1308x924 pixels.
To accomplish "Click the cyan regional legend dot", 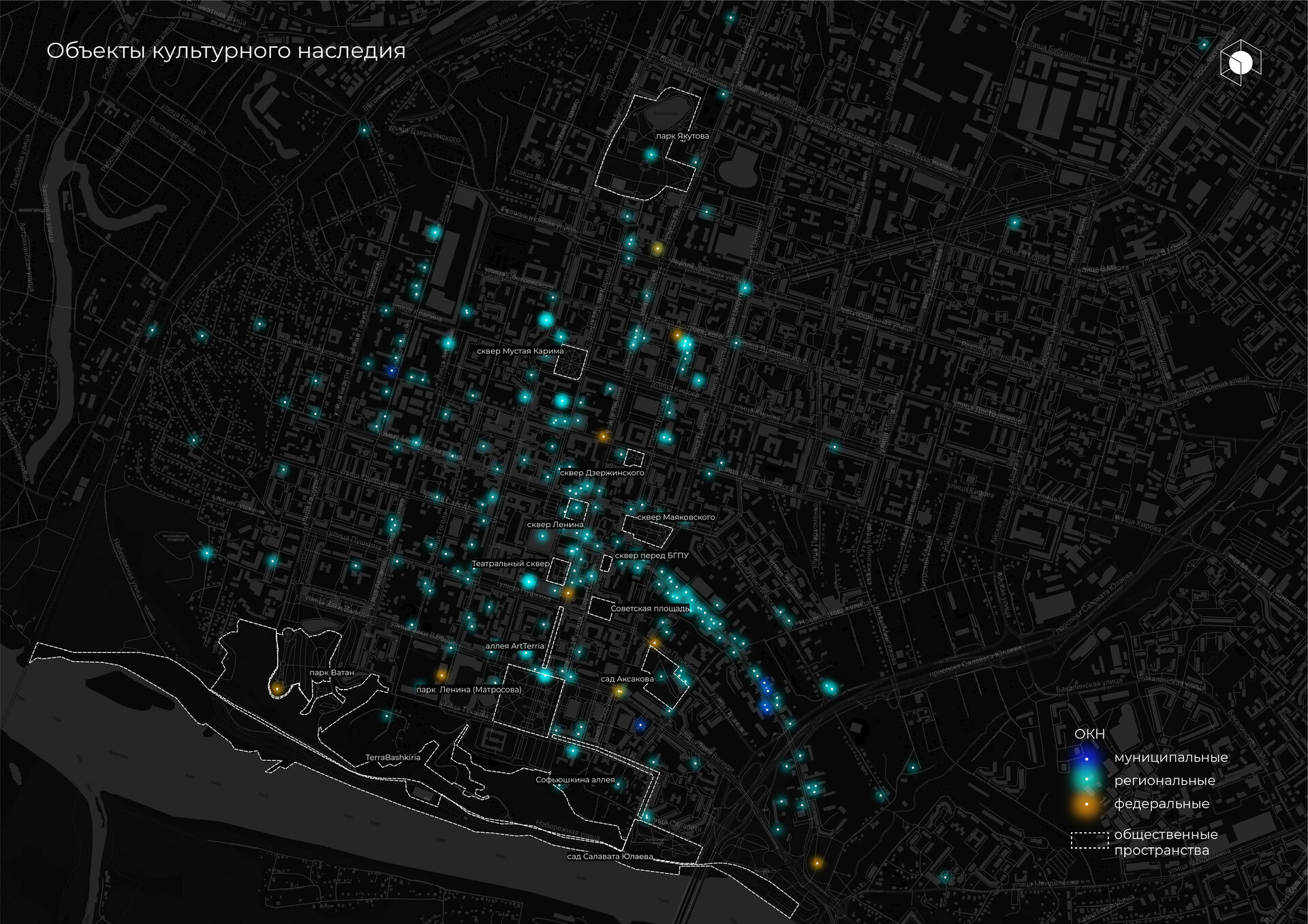I will tap(1087, 780).
